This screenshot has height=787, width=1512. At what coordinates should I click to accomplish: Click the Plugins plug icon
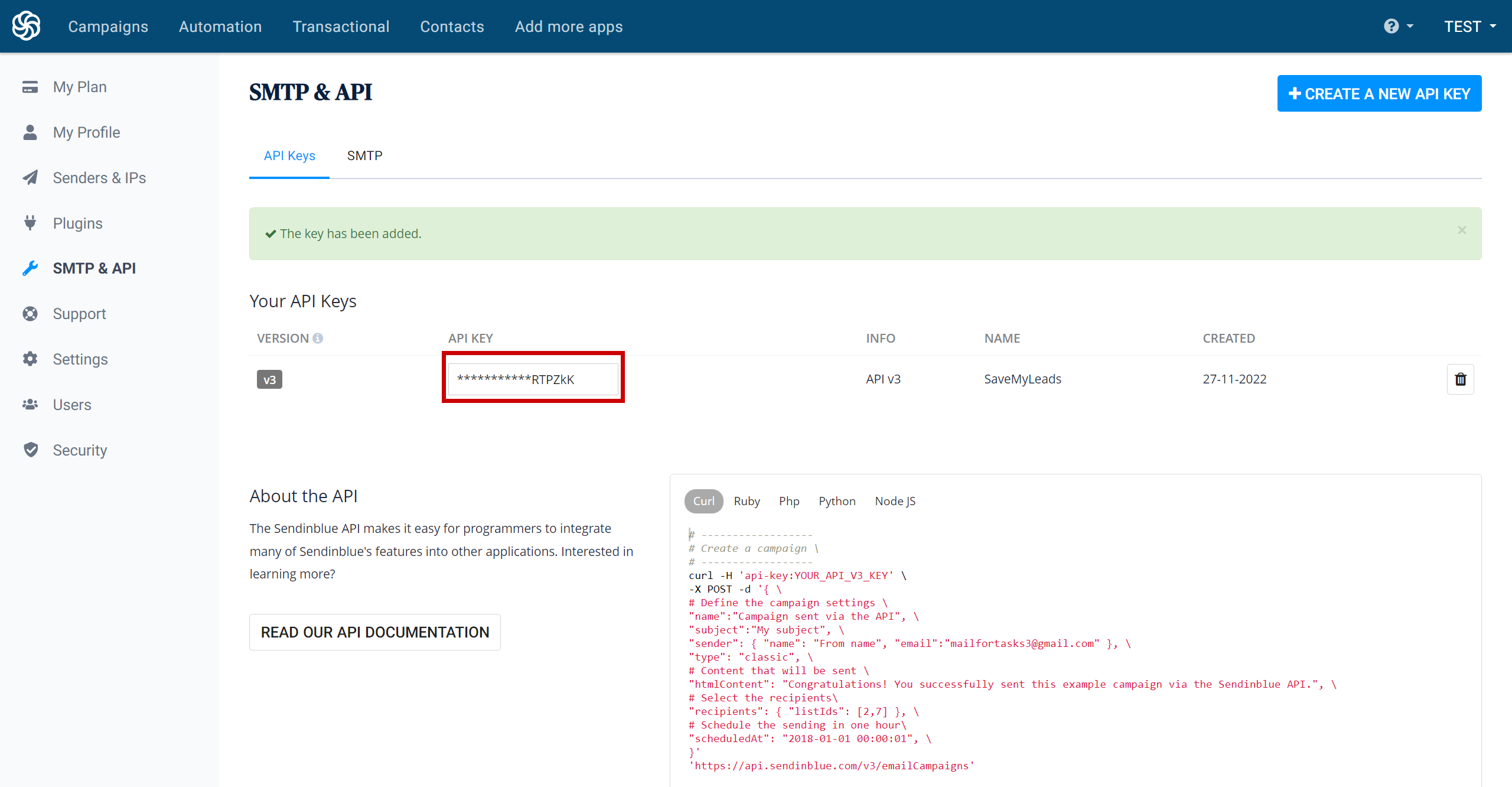tap(30, 223)
